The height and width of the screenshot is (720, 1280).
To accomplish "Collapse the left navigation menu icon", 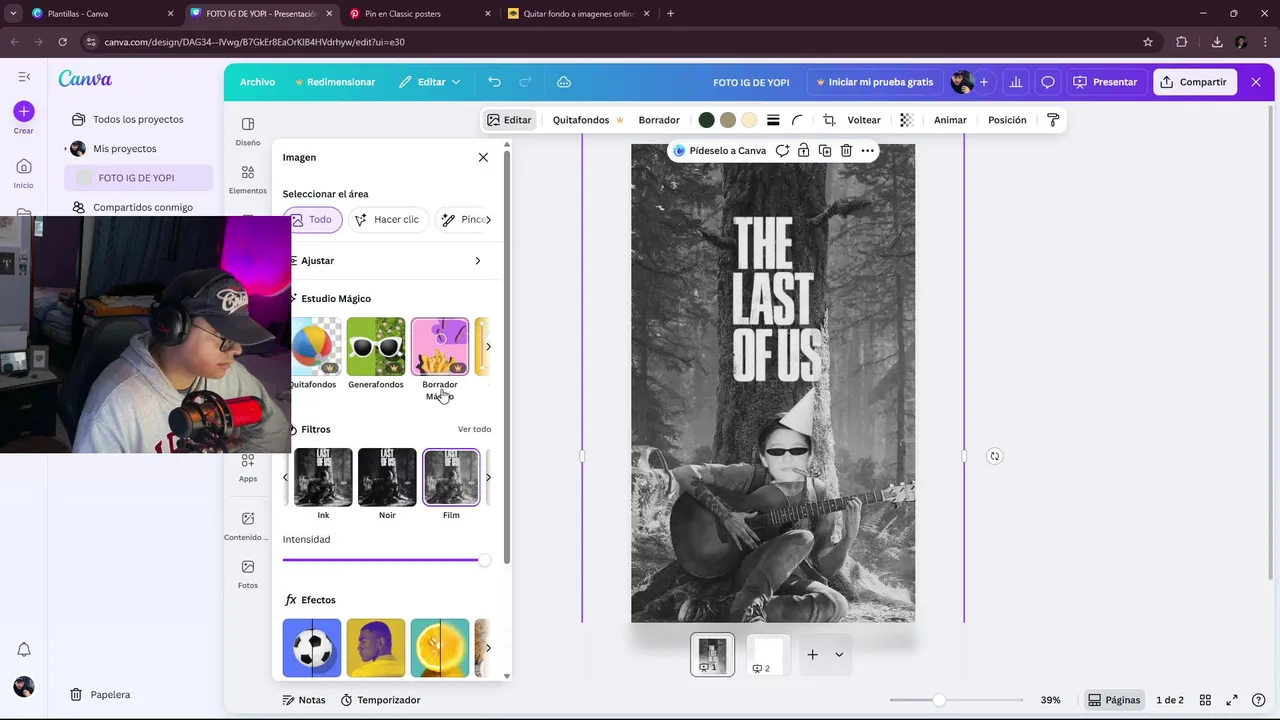I will [24, 77].
